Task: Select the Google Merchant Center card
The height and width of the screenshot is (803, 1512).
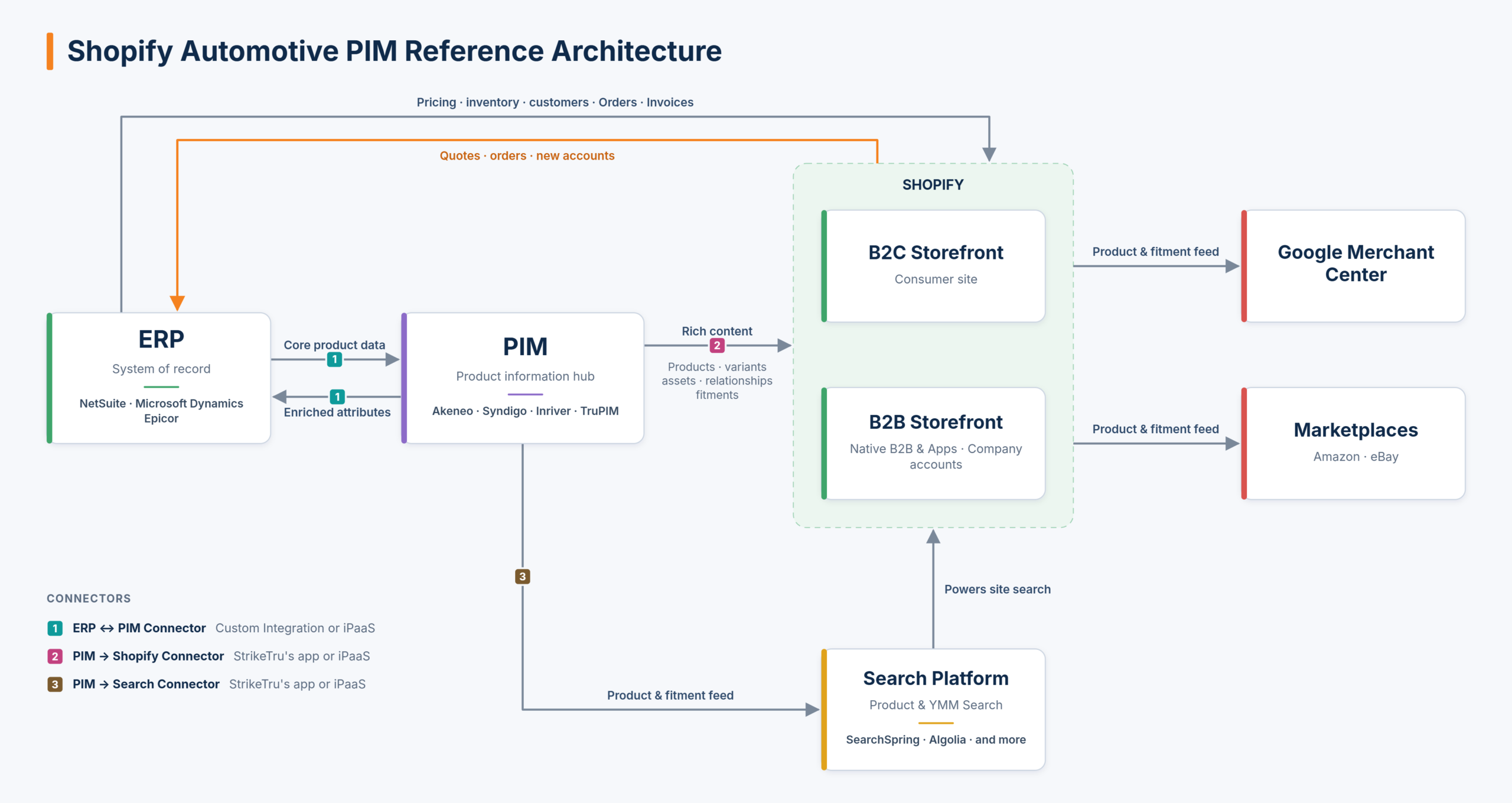Action: pos(1353,266)
